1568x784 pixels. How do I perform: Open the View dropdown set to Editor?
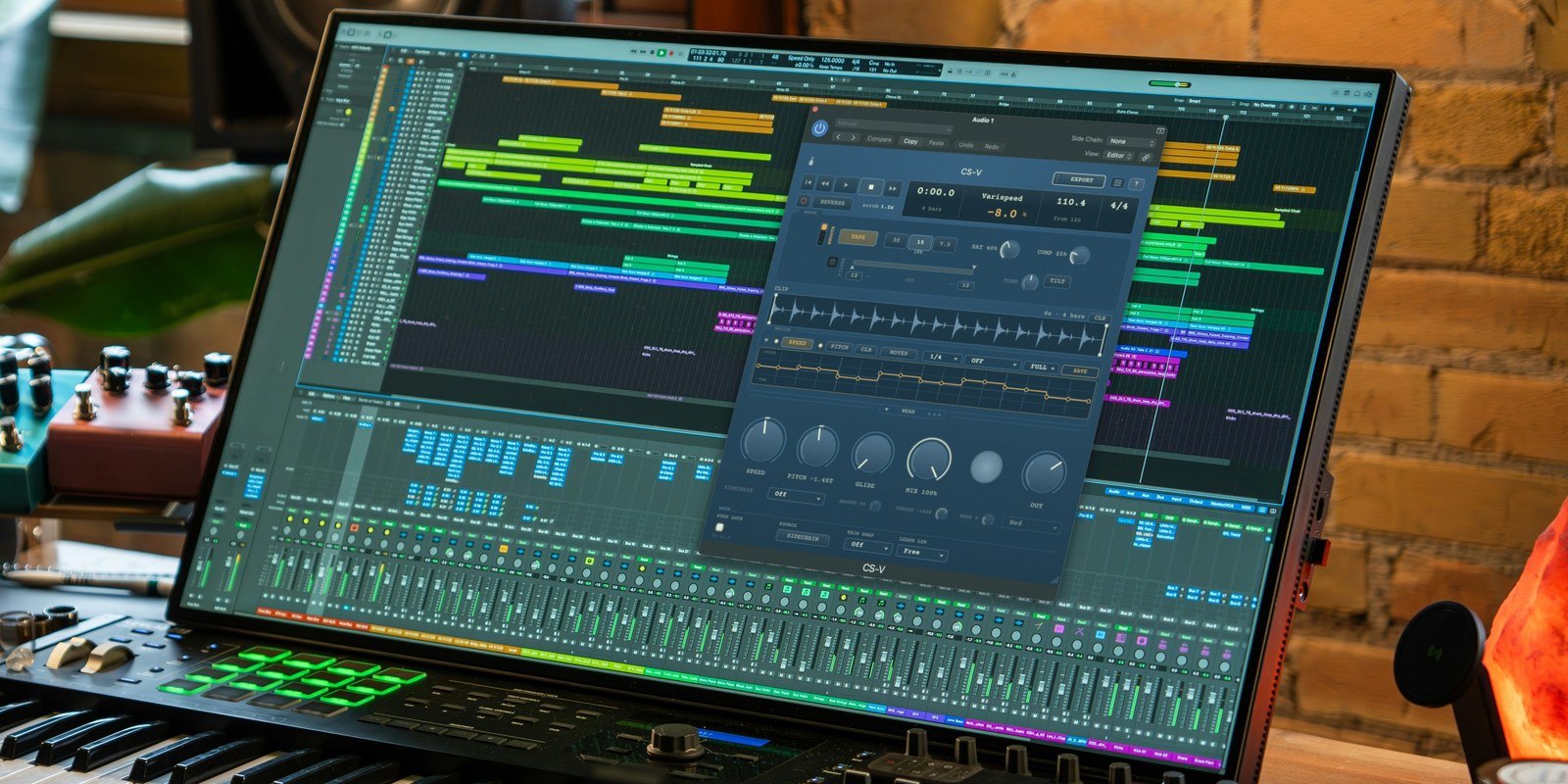point(1118,156)
